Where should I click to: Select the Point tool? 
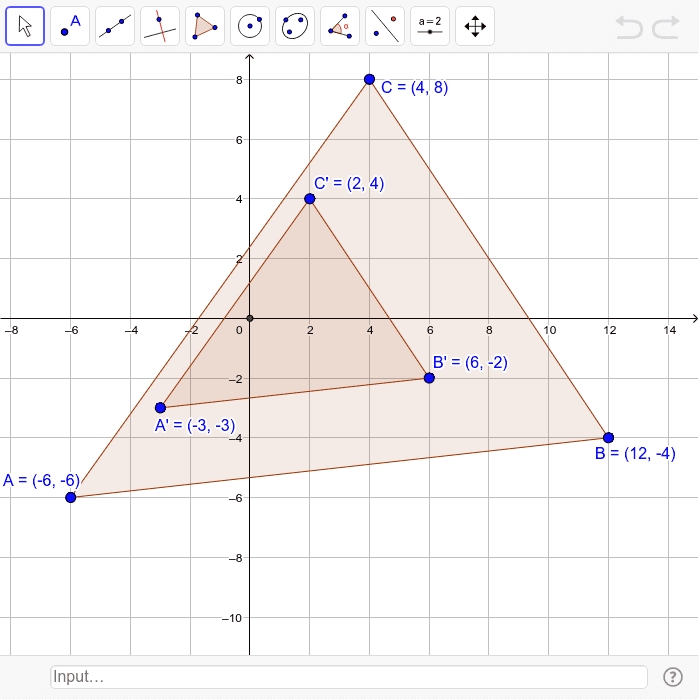[x=70, y=26]
